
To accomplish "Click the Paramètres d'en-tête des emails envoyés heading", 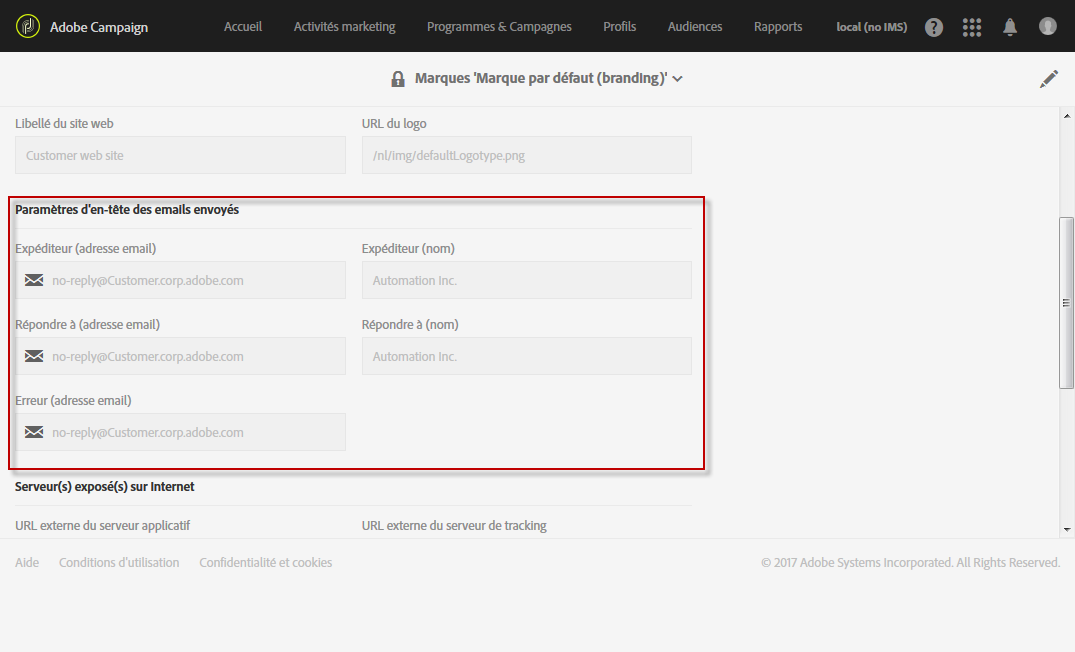I will pyautogui.click(x=127, y=210).
